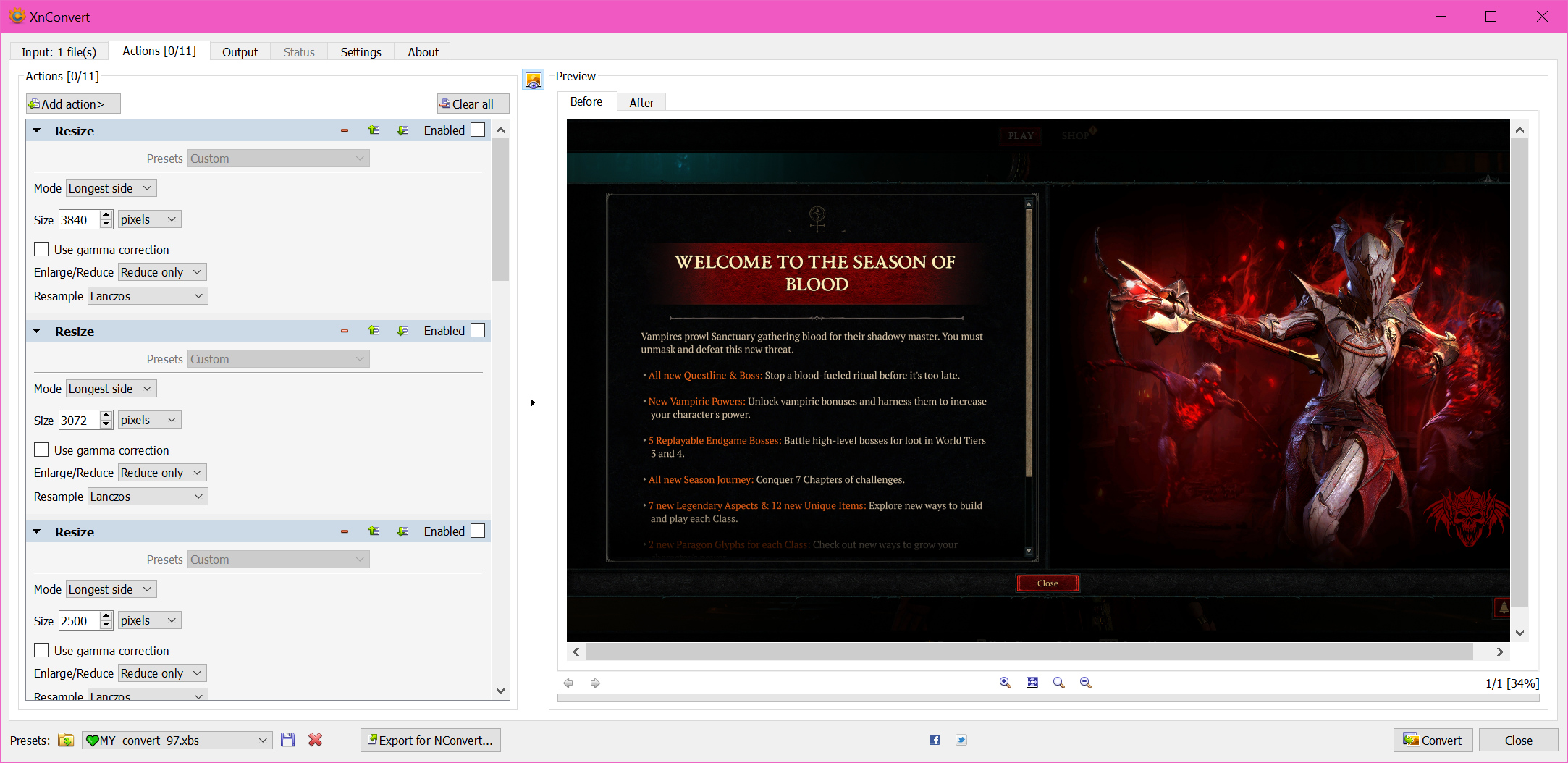Viewport: 1568px width, 763px height.
Task: Move the third Resize action down
Action: (402, 531)
